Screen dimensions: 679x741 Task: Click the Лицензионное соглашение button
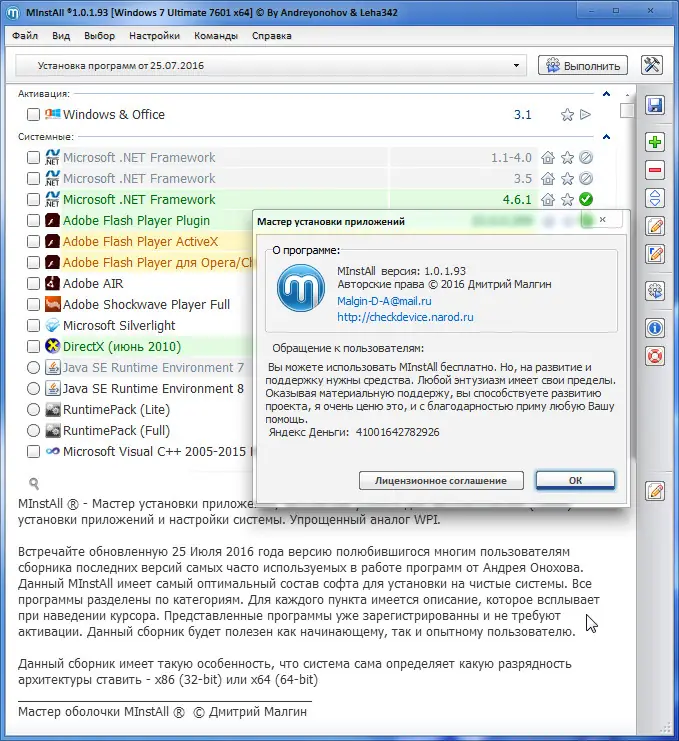pos(441,481)
